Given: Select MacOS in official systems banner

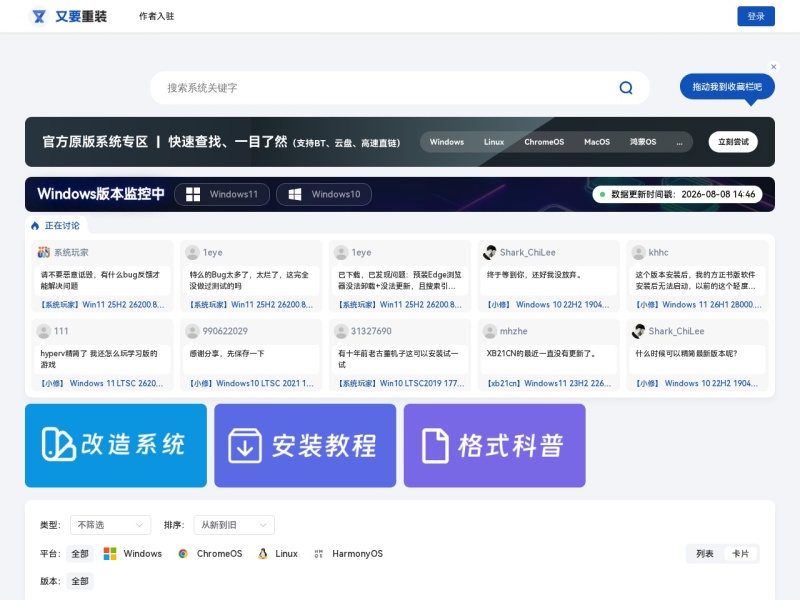Looking at the screenshot, I should pyautogui.click(x=597, y=142).
